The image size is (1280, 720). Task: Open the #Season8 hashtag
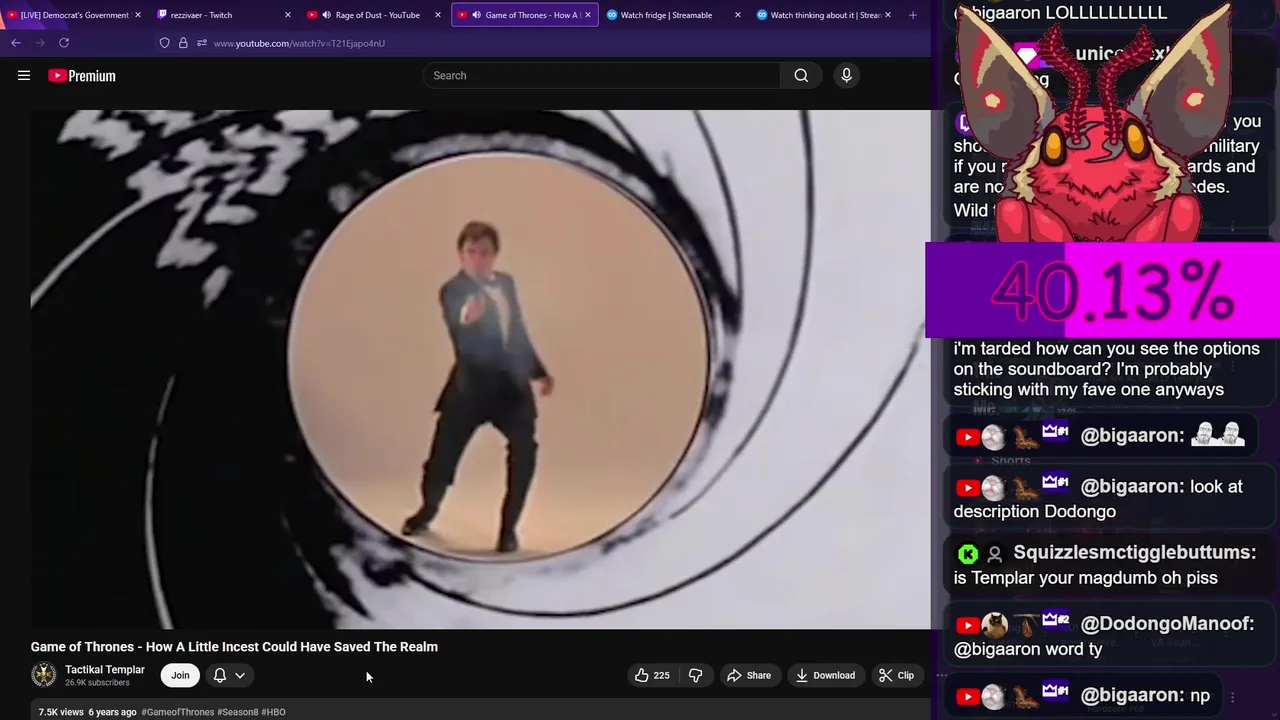[238, 712]
